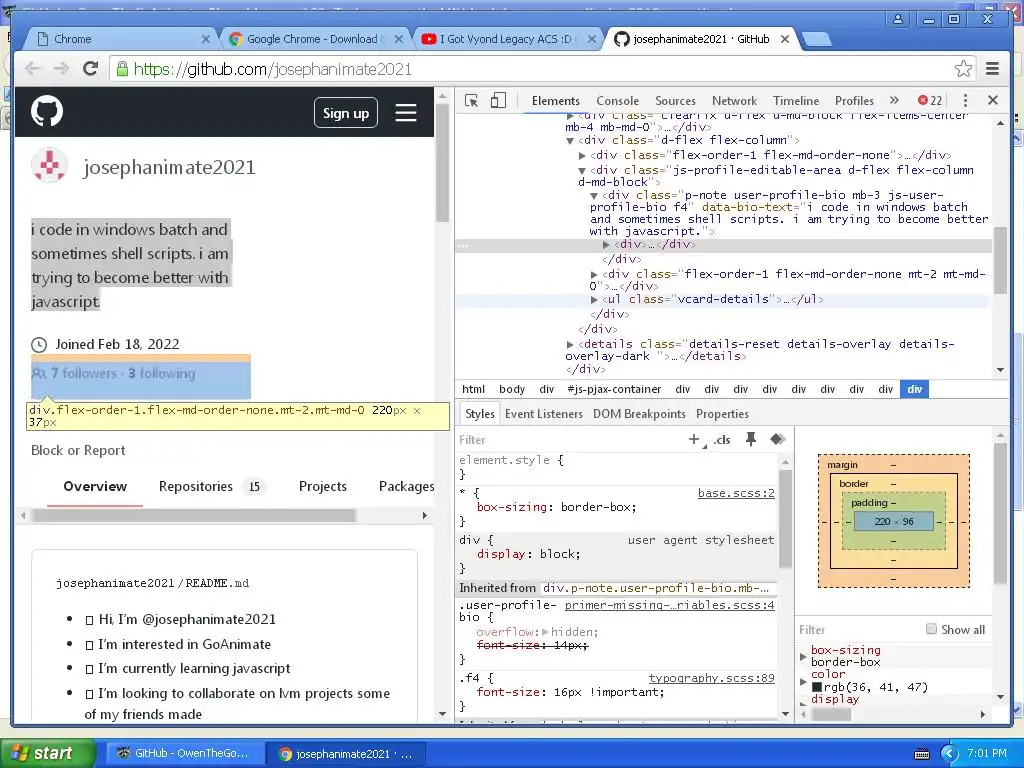
Task: Go back with the browser back arrow
Action: click(x=33, y=69)
